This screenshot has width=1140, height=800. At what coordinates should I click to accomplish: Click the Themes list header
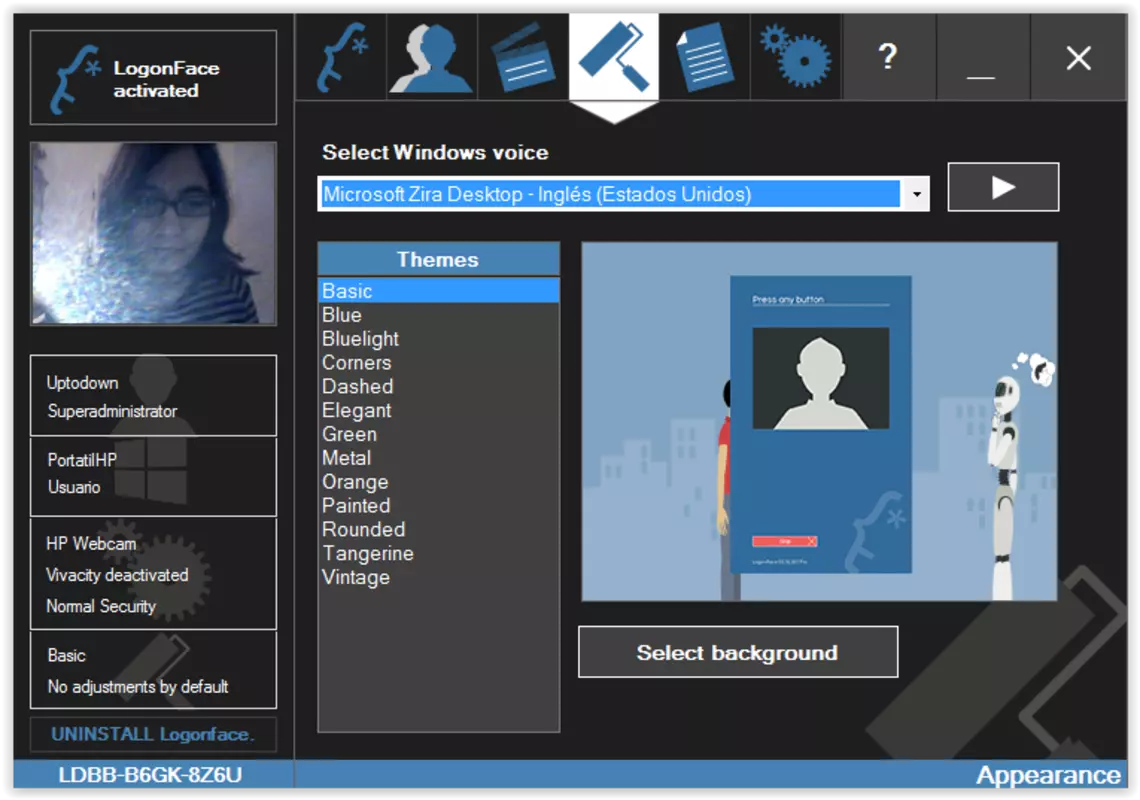[438, 260]
